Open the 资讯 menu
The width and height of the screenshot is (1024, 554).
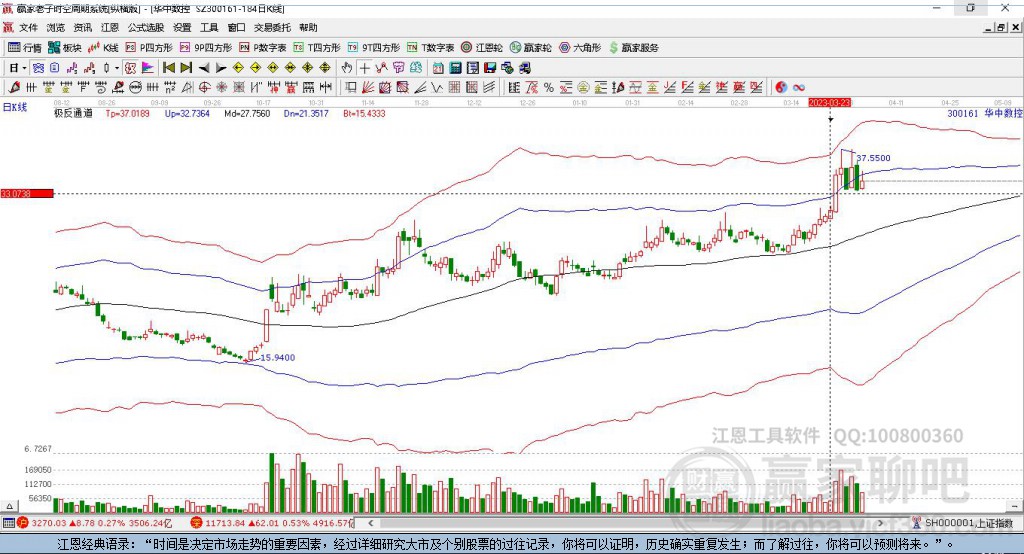(83, 27)
